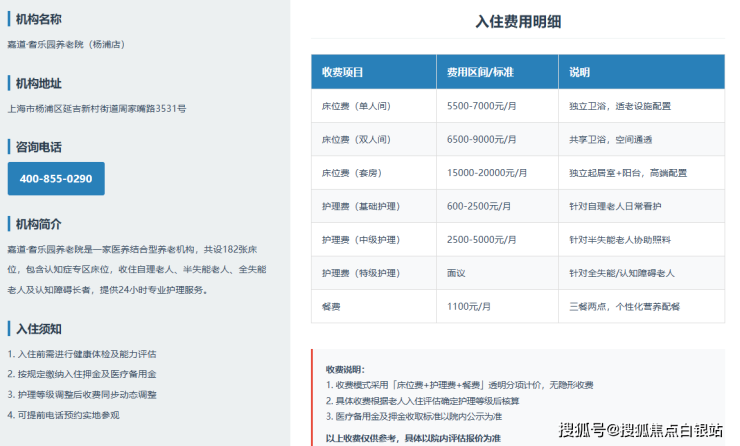
Task: Click fee note 1 about 床位费+护理费+餐费
Action: pos(460,385)
